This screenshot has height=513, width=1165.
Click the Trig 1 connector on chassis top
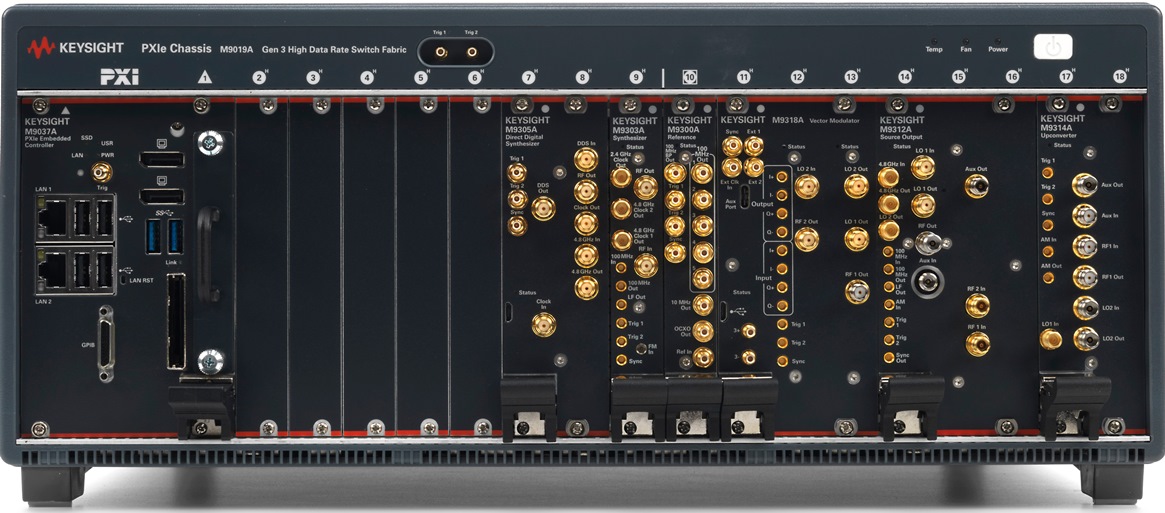[x=441, y=46]
